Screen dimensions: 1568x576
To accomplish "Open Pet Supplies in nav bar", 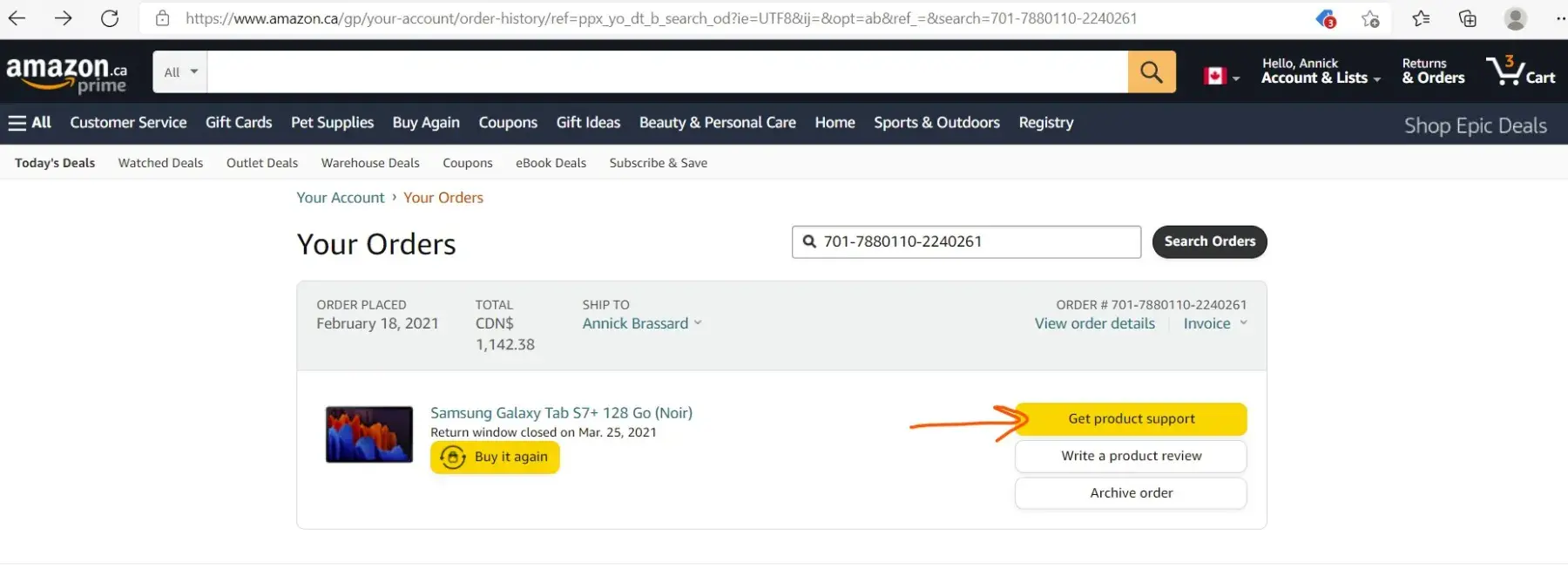I will coord(332,123).
